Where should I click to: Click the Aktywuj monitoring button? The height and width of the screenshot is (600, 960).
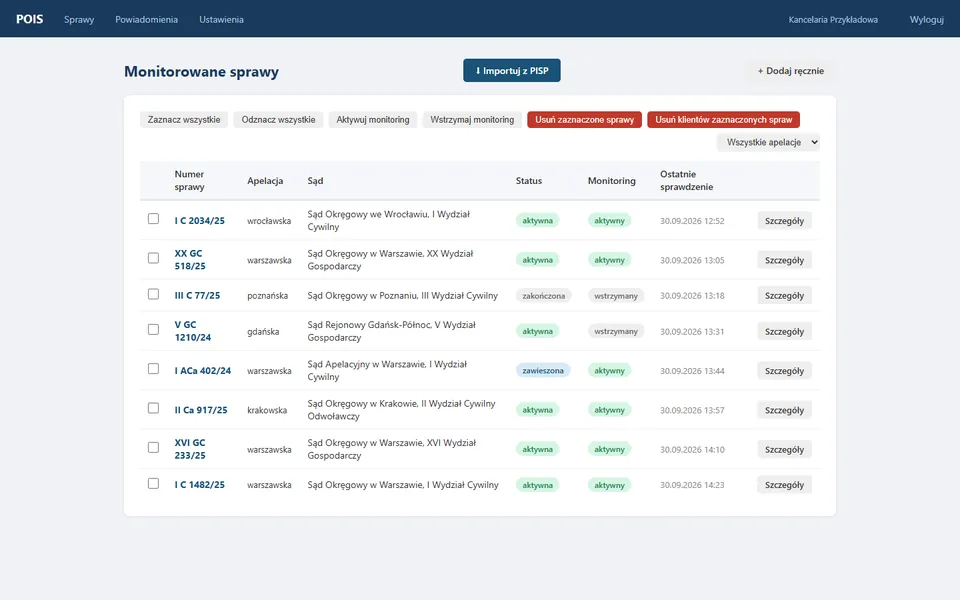[x=373, y=119]
